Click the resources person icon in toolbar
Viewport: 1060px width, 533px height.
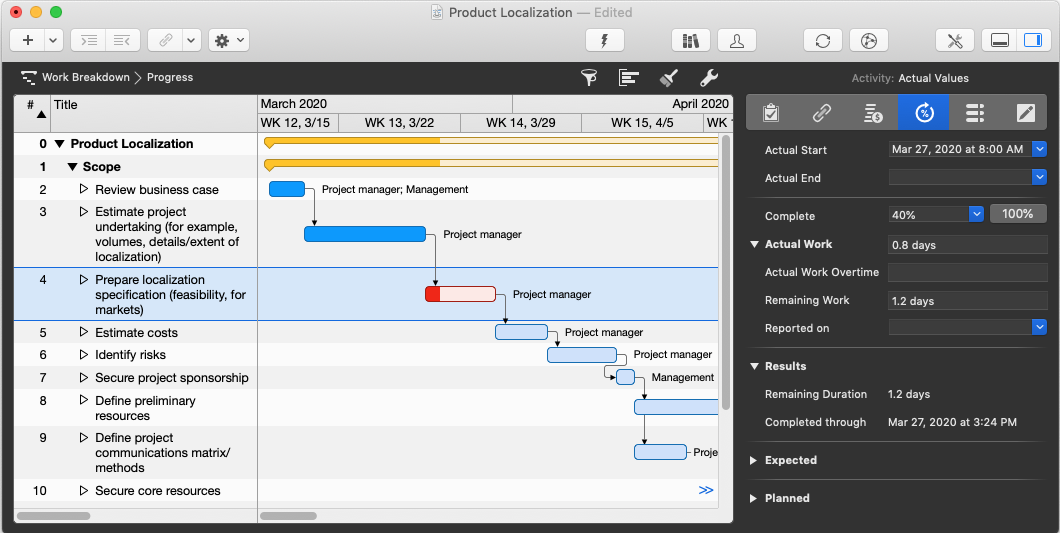click(737, 40)
